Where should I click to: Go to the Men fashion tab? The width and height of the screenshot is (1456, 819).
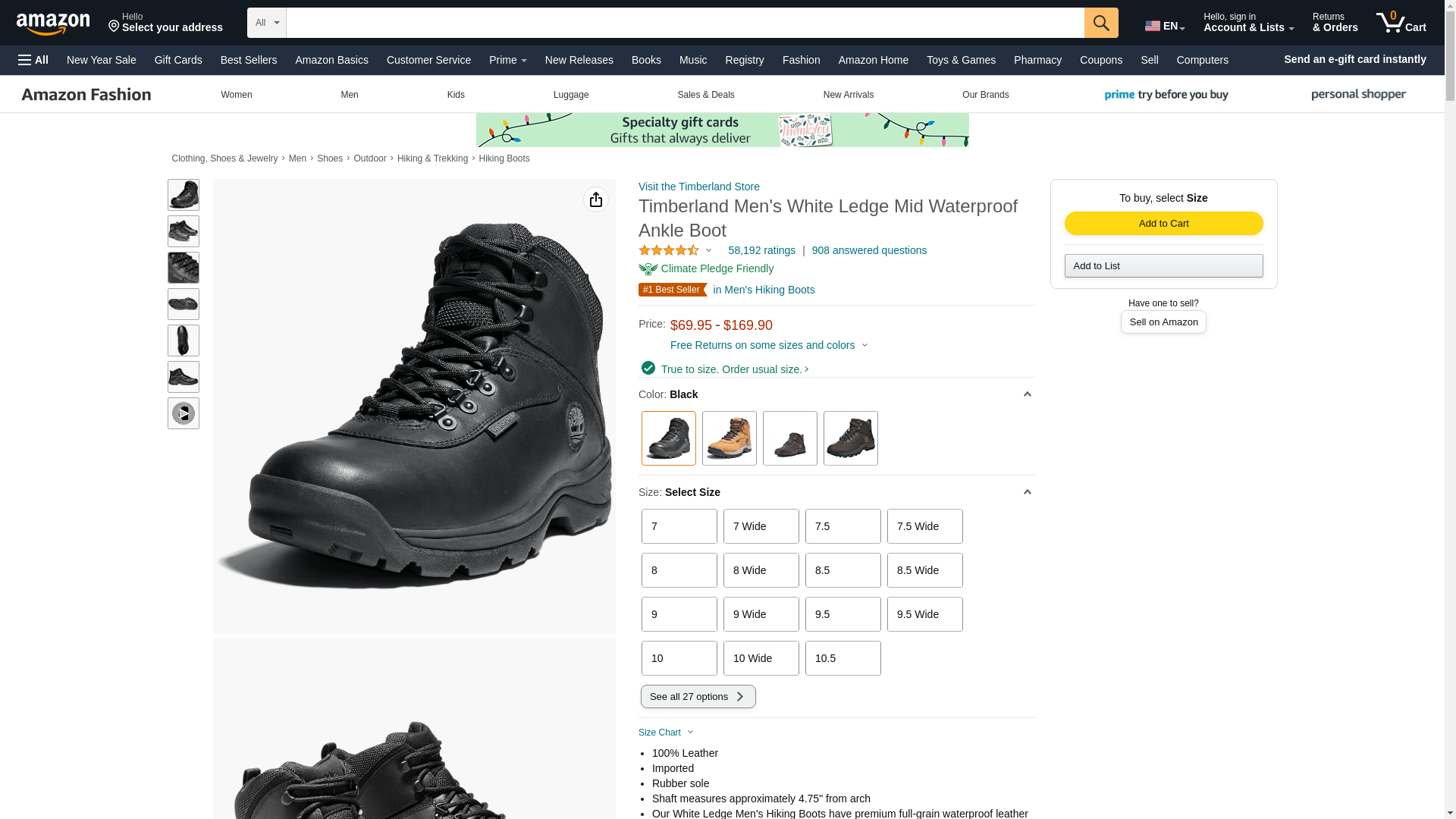pos(349,95)
